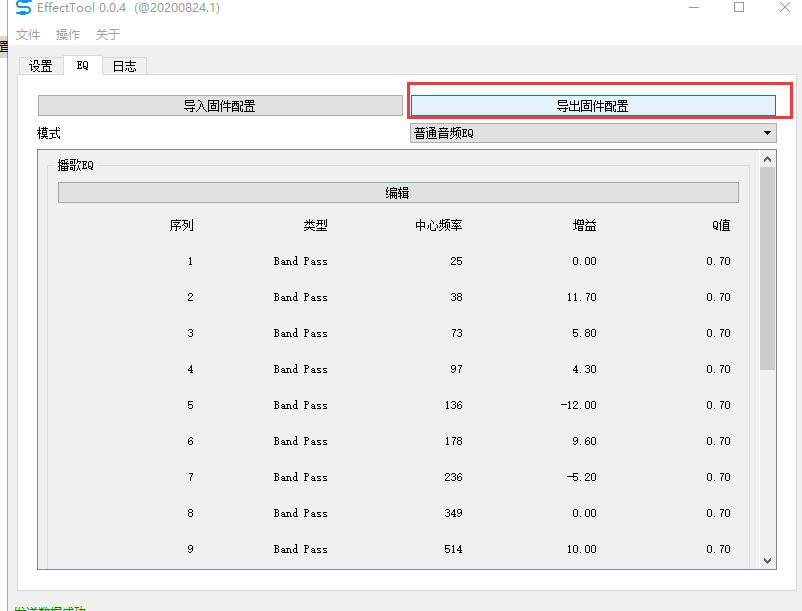Open the 普通音频EQ mode dropdown
Screen dimensions: 802x611
593,133
